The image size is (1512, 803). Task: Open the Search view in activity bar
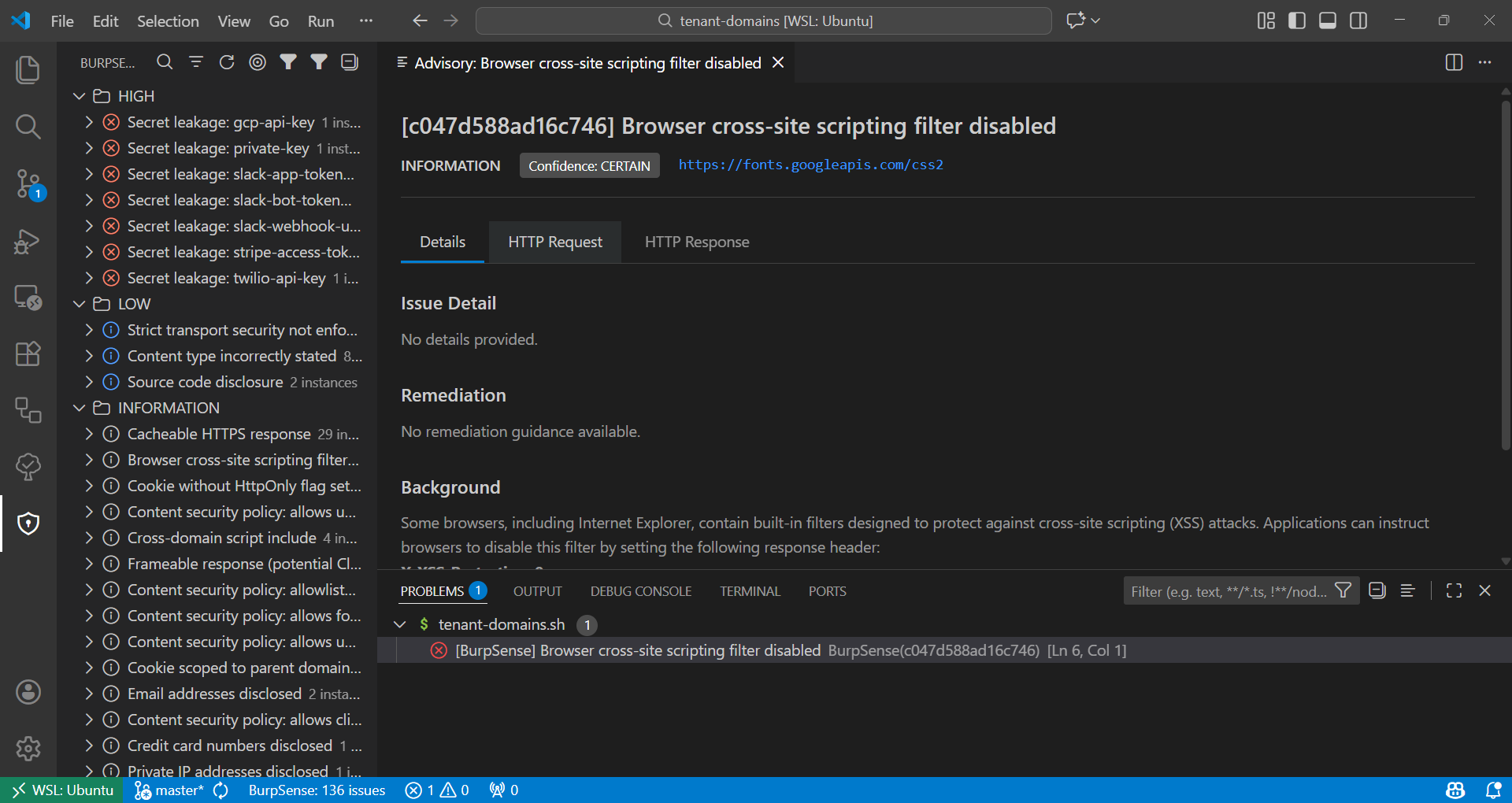(x=28, y=127)
